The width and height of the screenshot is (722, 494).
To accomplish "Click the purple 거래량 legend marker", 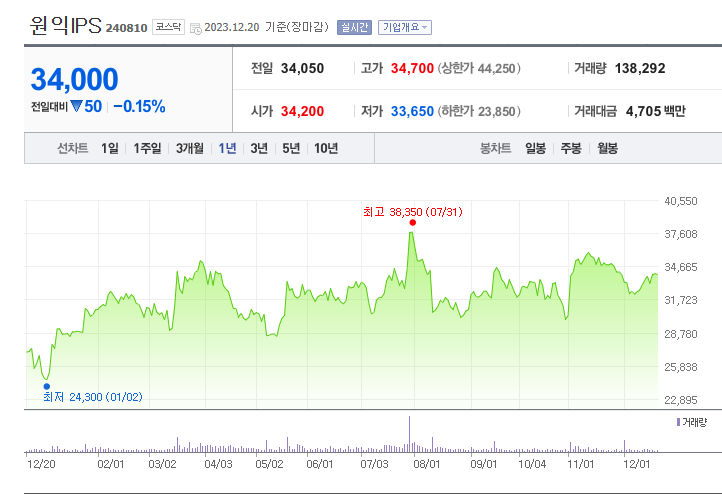I will [678, 422].
